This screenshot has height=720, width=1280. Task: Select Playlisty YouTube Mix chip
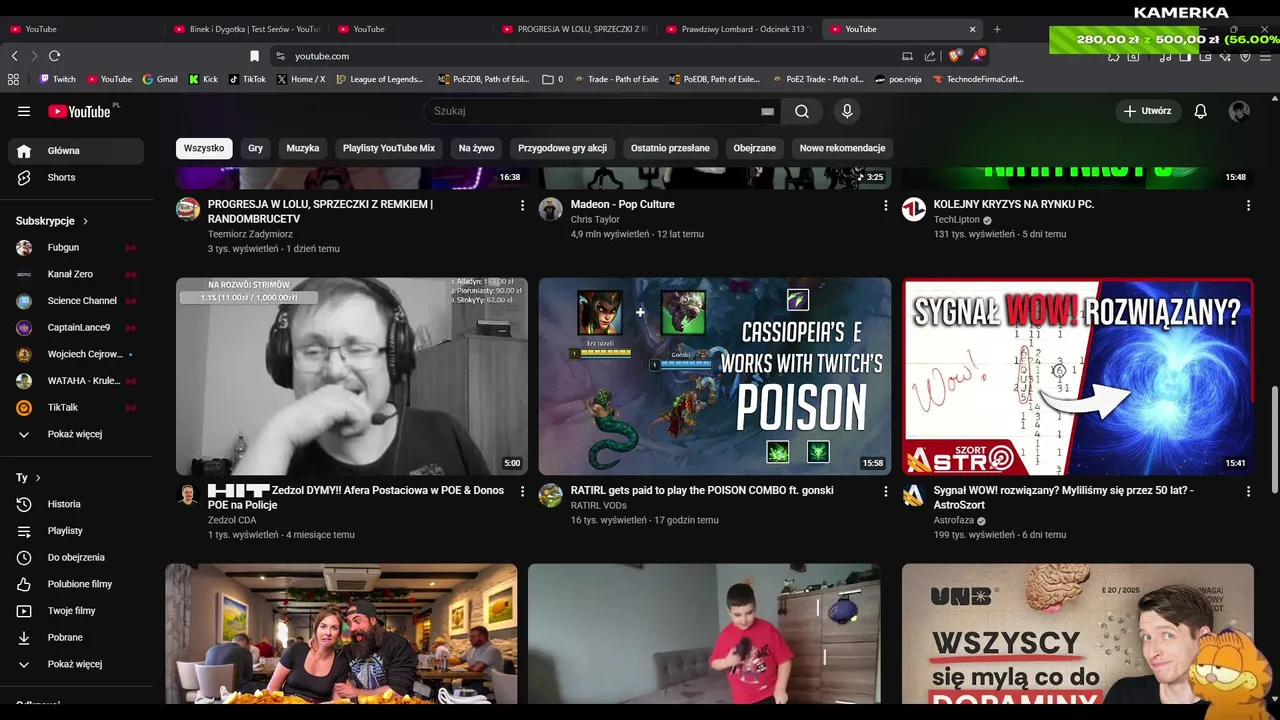[x=389, y=148]
